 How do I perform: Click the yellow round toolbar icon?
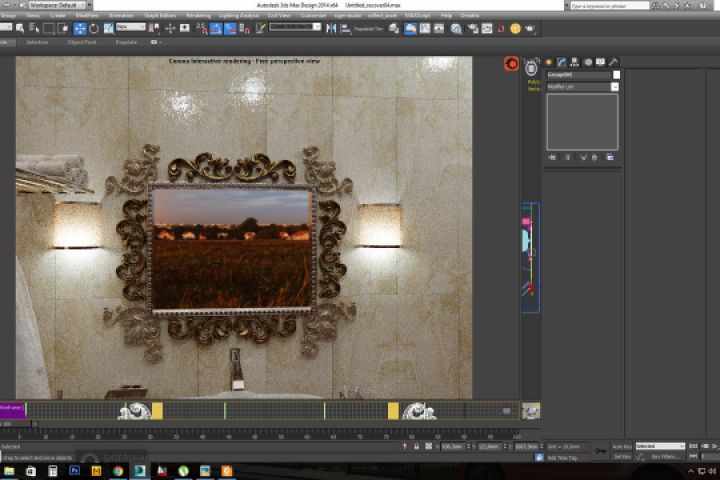pos(516,28)
